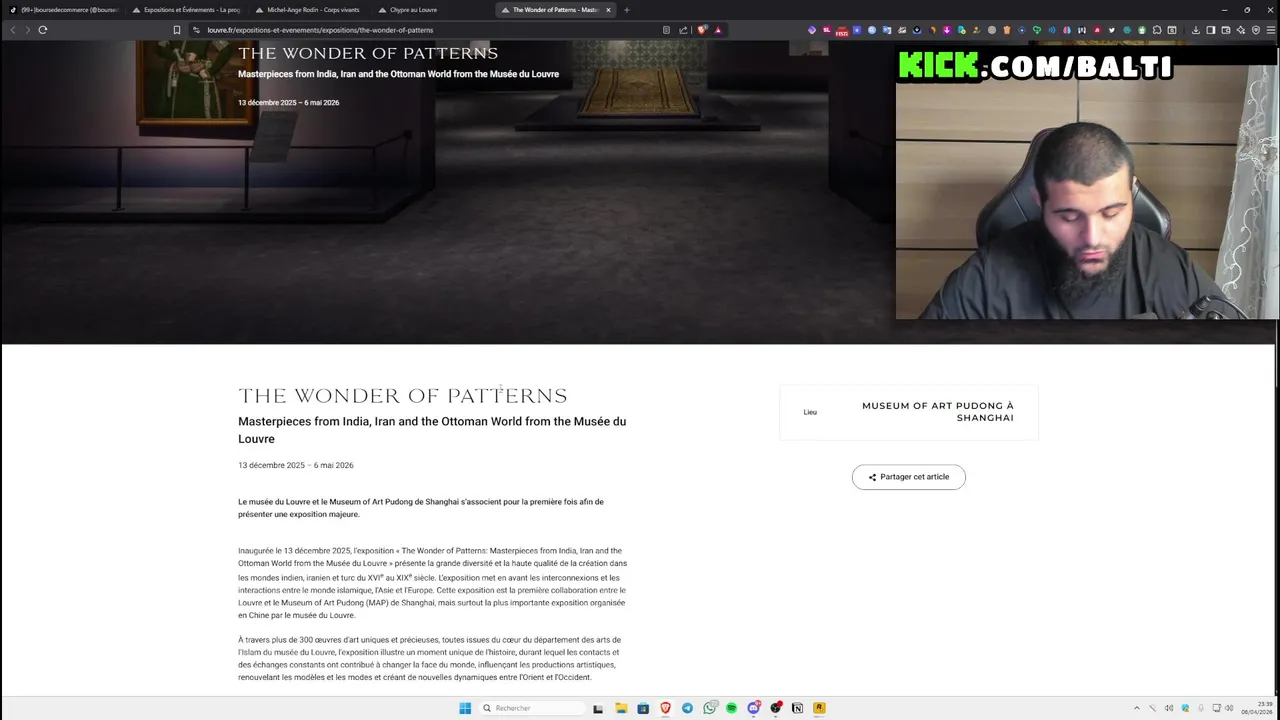Open WhatsApp from the taskbar

709,708
